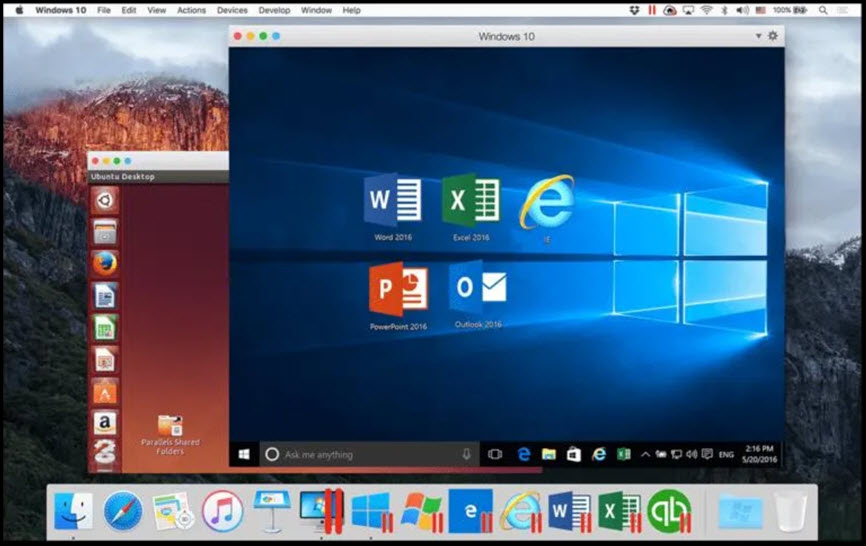Image resolution: width=866 pixels, height=546 pixels.
Task: Open the AirPlay display menu icon
Action: [688, 10]
